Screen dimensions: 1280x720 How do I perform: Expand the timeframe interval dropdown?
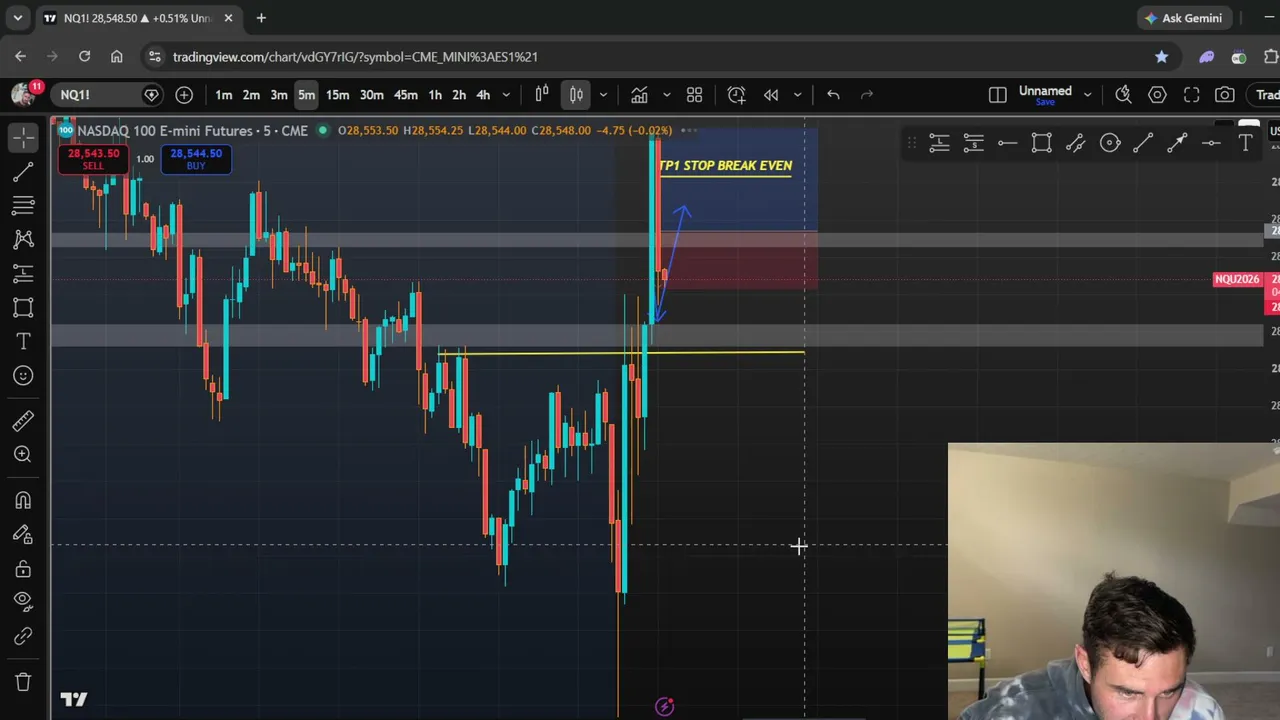tap(506, 95)
